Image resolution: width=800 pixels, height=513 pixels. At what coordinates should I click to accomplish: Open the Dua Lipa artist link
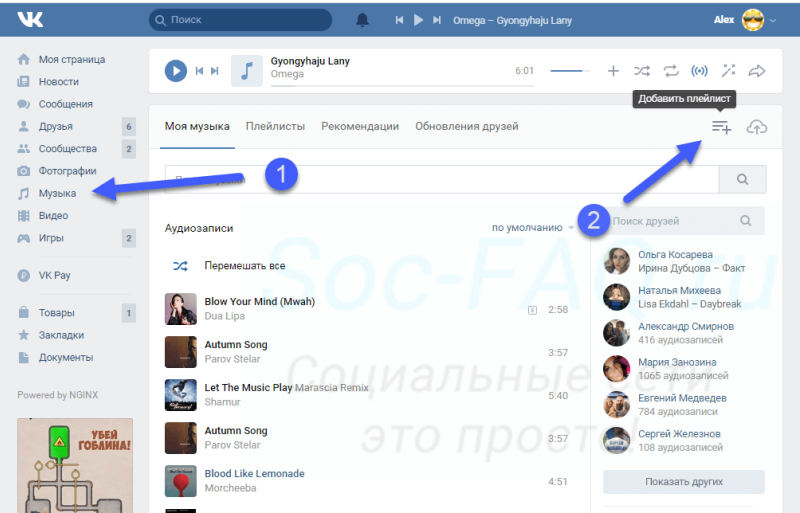click(224, 316)
